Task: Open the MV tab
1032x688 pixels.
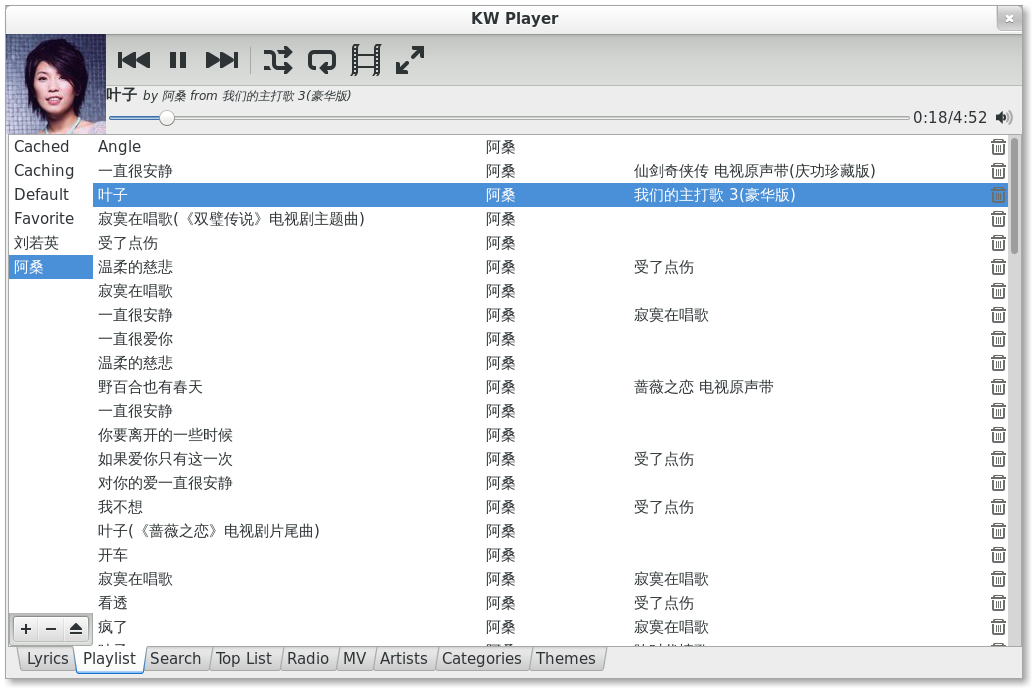Action: (354, 659)
